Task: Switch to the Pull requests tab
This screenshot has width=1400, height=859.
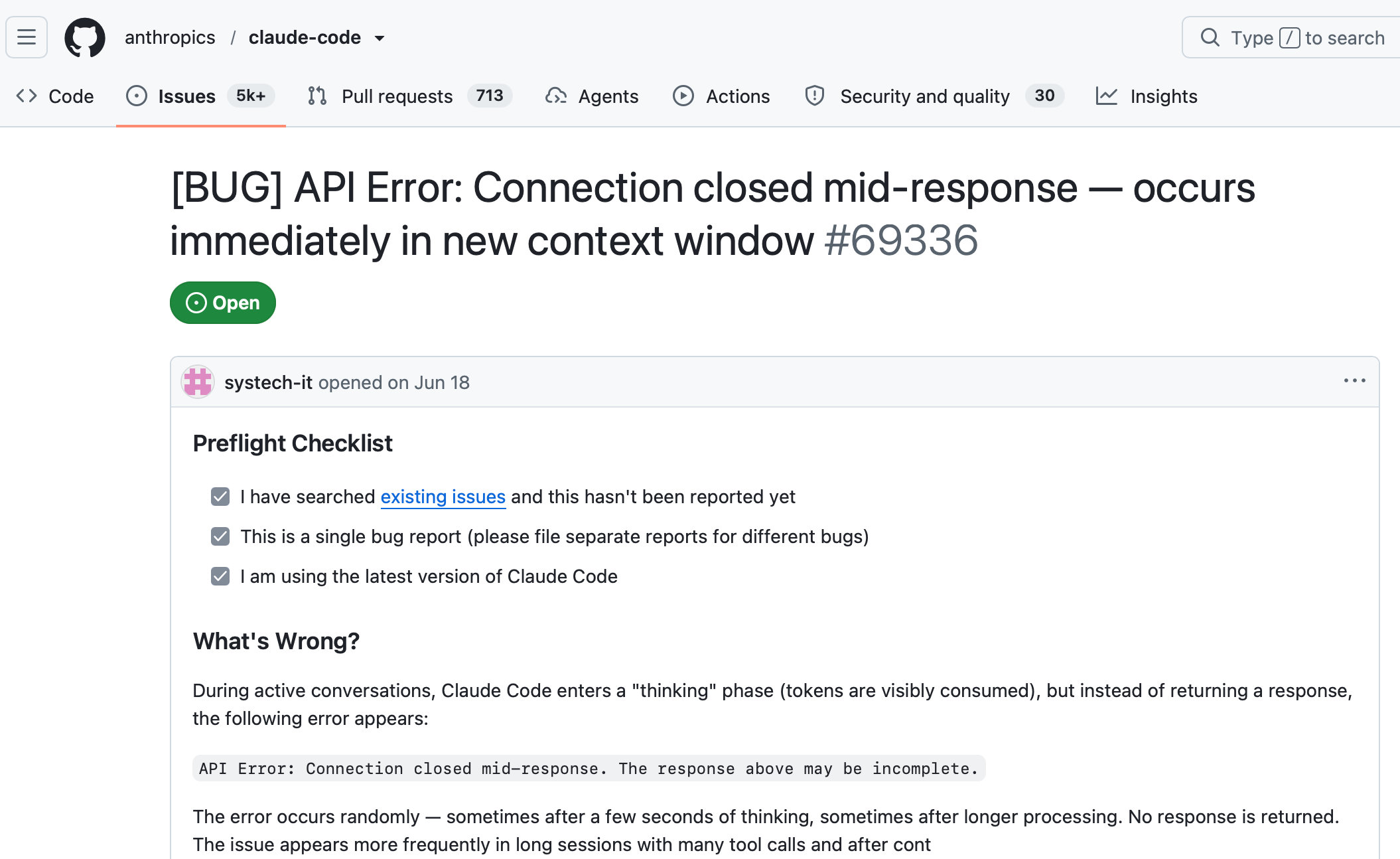Action: 409,96
